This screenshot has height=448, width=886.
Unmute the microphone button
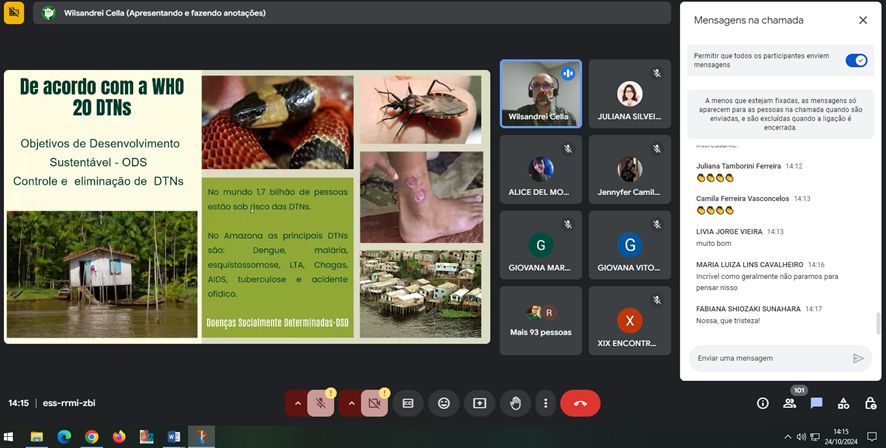click(322, 403)
